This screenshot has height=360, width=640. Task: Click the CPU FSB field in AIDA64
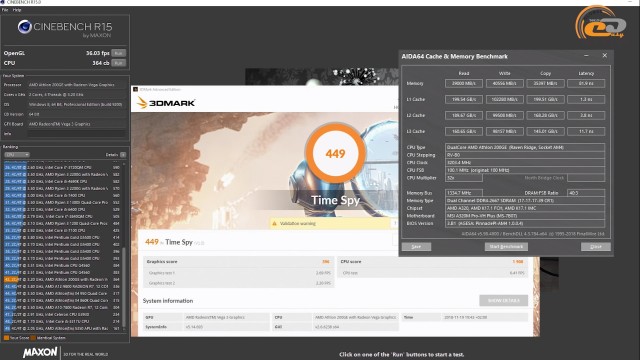[525, 170]
